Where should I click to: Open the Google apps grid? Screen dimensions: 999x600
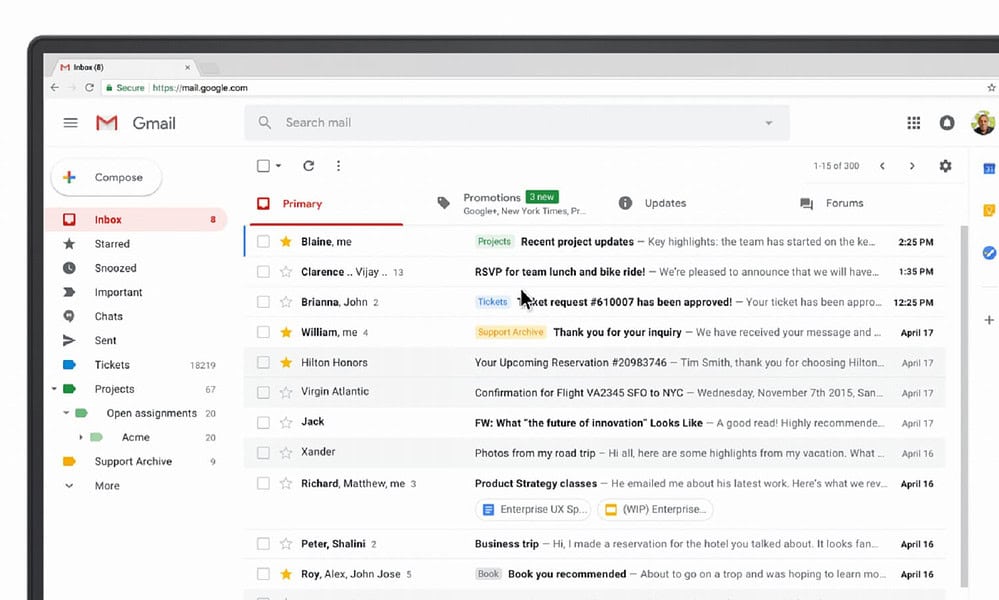(913, 122)
